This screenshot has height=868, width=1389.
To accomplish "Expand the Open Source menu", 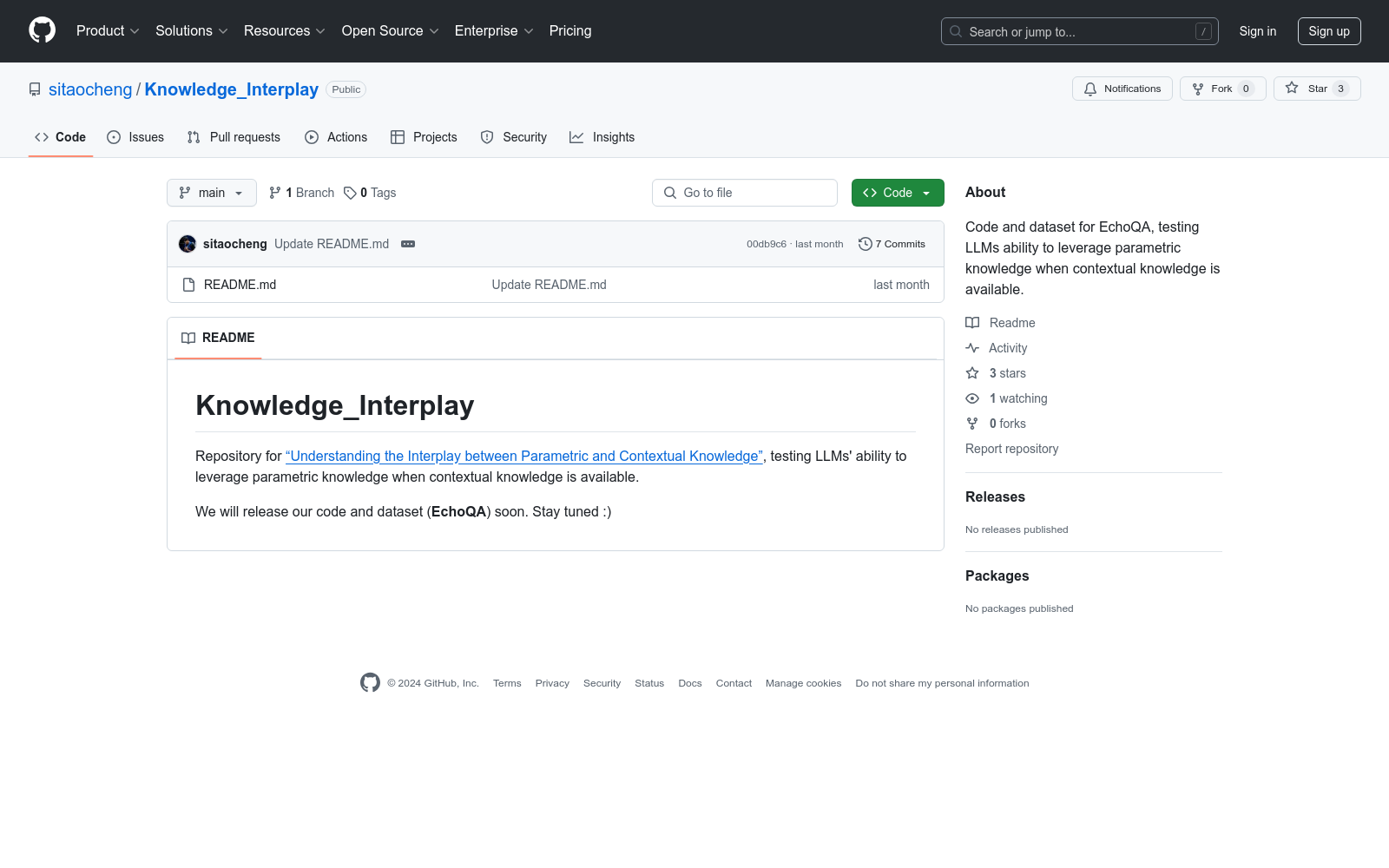I will coord(391,30).
